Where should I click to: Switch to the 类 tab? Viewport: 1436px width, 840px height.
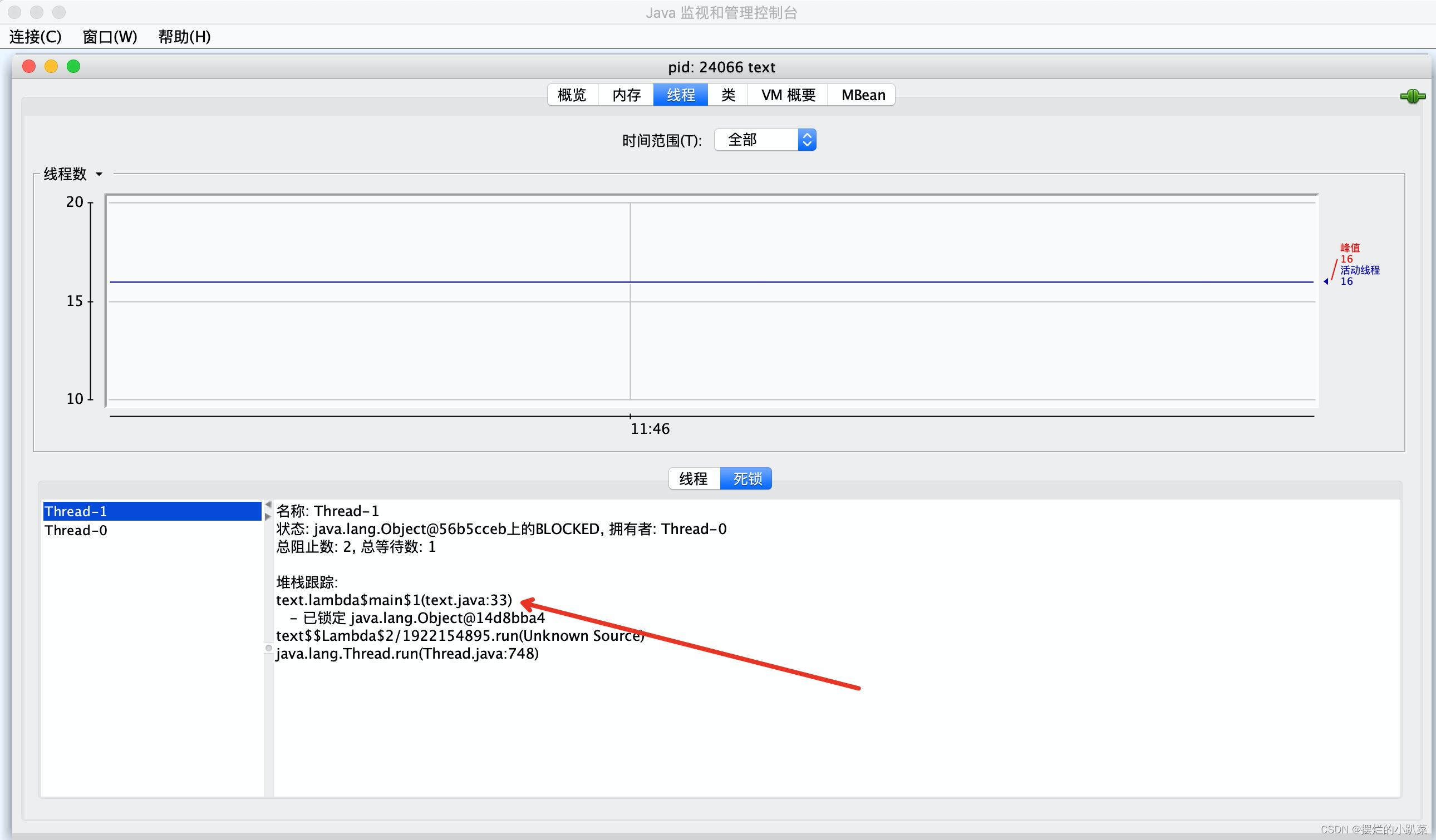[x=727, y=95]
